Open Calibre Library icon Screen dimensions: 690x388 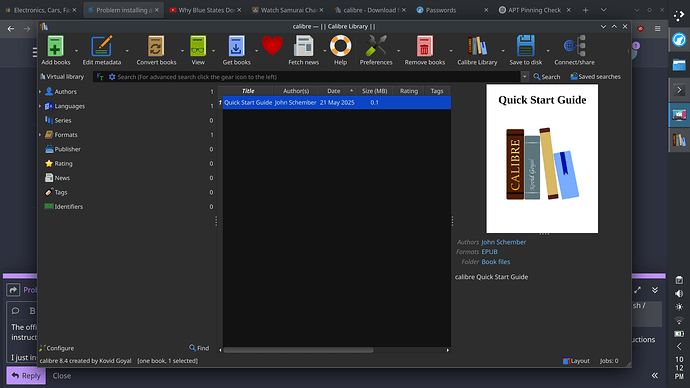coord(477,46)
